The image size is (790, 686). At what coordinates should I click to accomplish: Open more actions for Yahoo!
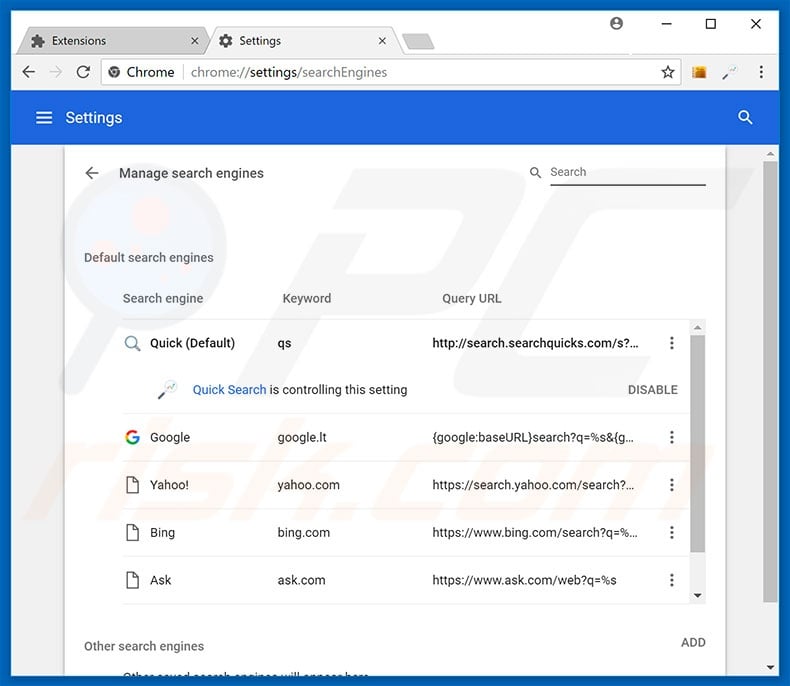tap(672, 485)
